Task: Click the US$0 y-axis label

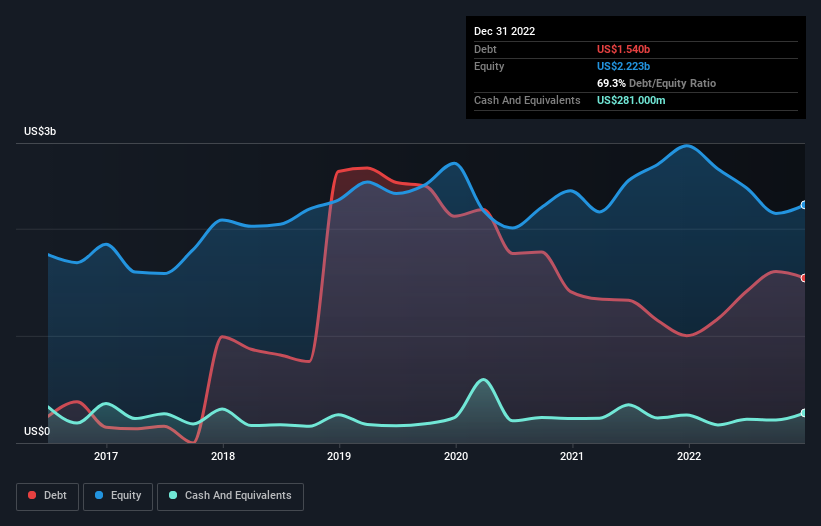Action: [37, 431]
